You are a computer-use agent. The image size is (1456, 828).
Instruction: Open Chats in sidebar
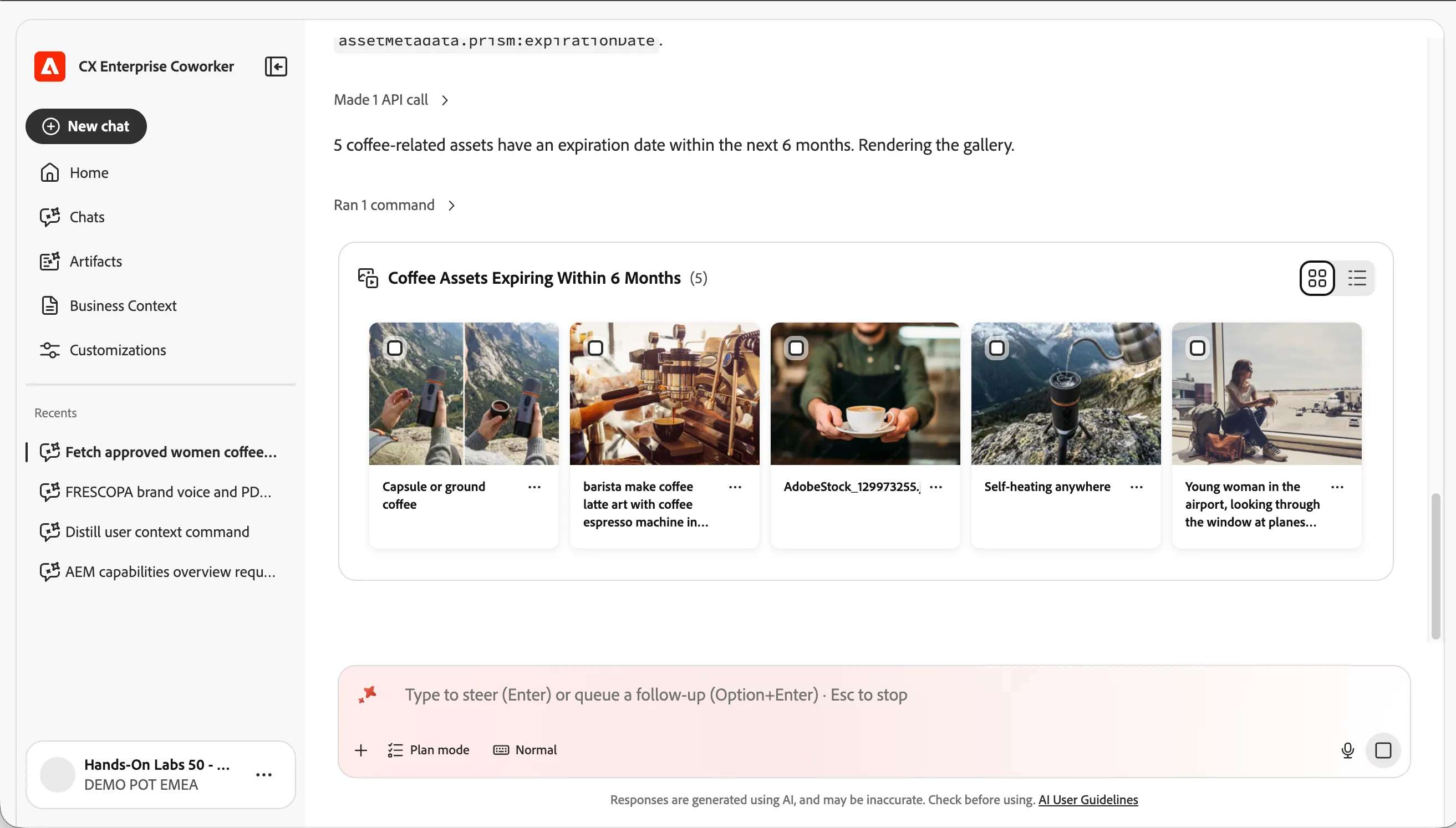coord(160,217)
